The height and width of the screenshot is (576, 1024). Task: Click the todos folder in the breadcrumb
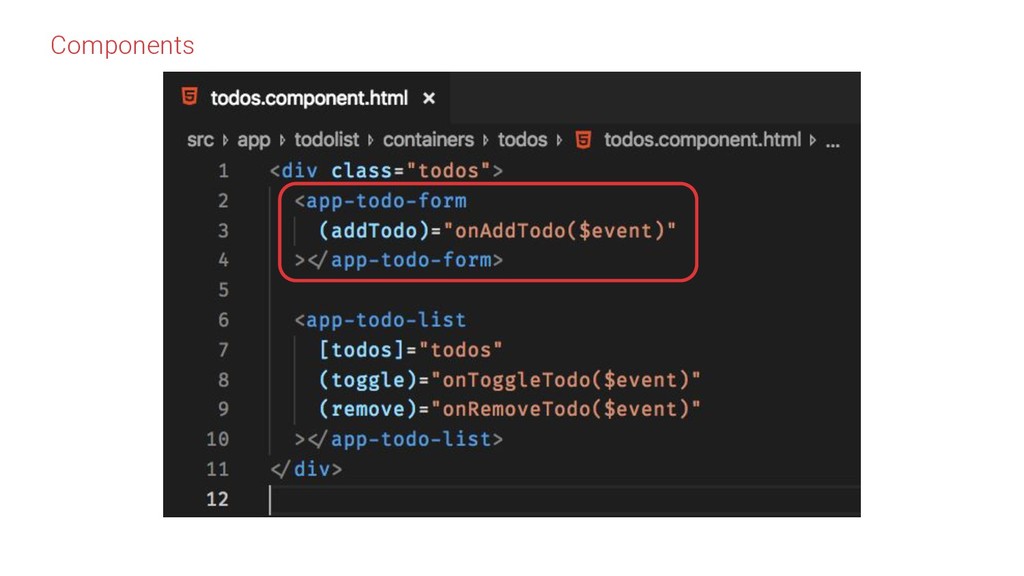tap(523, 140)
